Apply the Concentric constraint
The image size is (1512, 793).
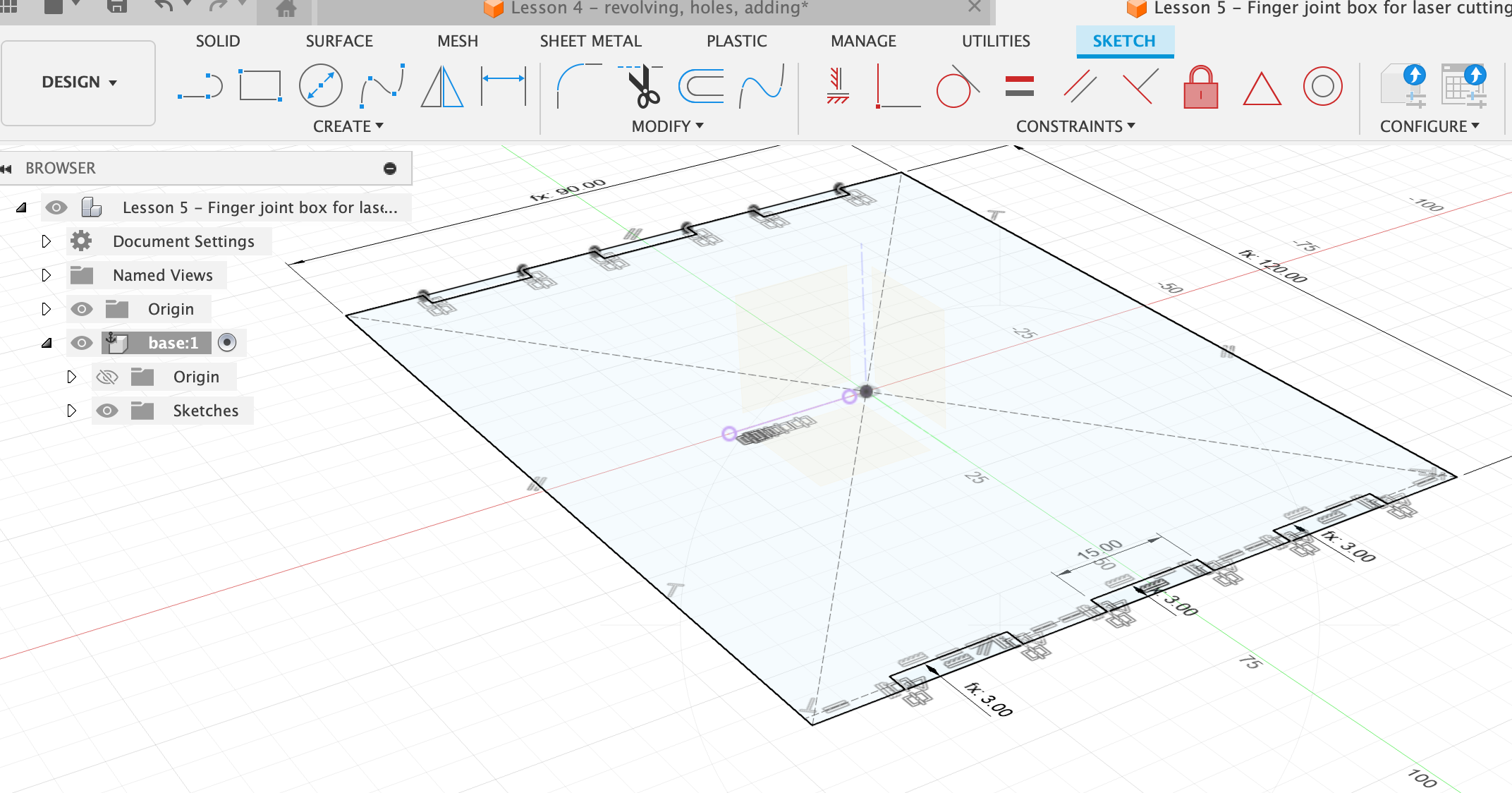(x=1322, y=87)
